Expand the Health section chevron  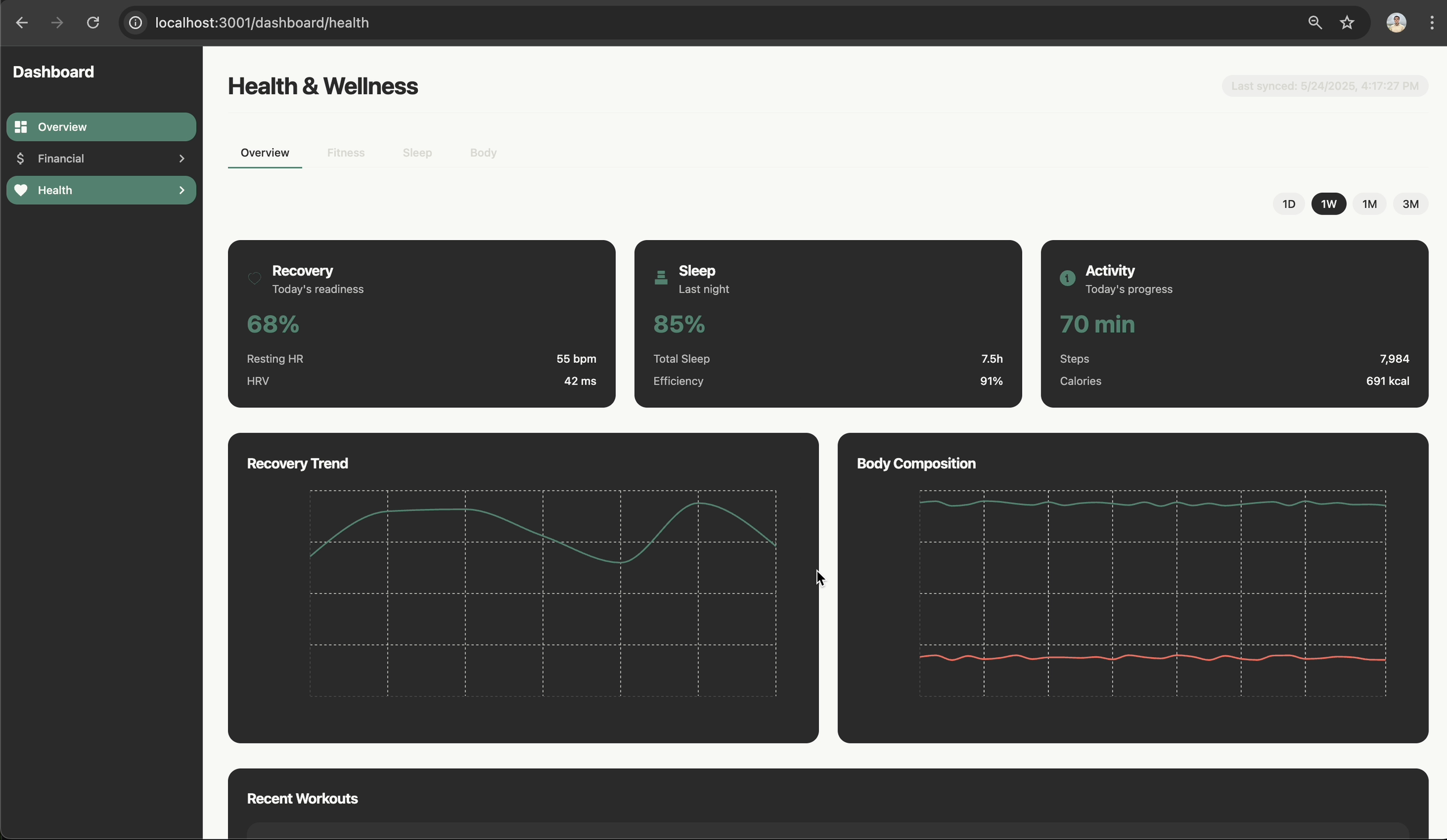click(x=182, y=190)
